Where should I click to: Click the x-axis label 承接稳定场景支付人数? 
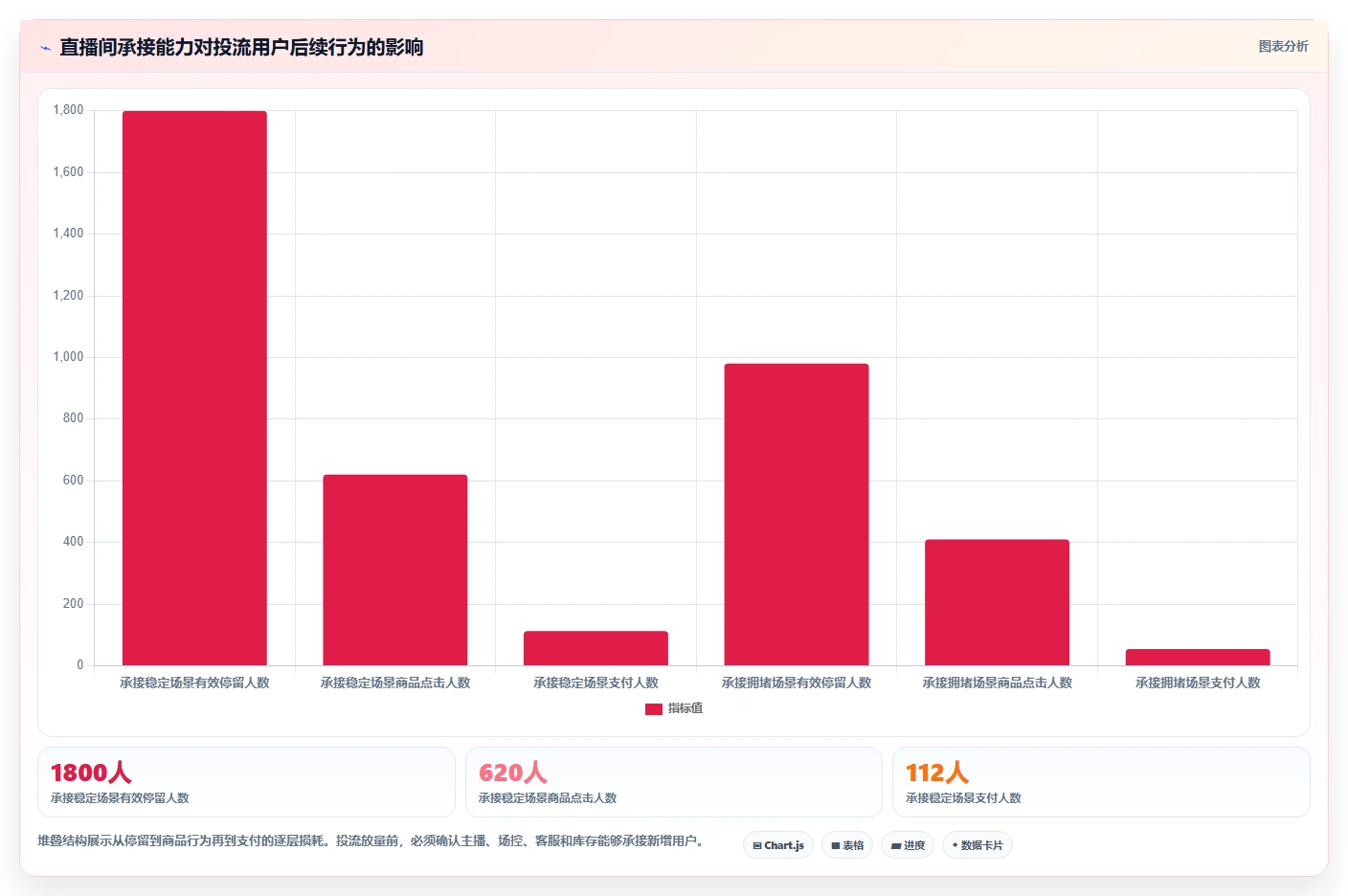(x=595, y=683)
